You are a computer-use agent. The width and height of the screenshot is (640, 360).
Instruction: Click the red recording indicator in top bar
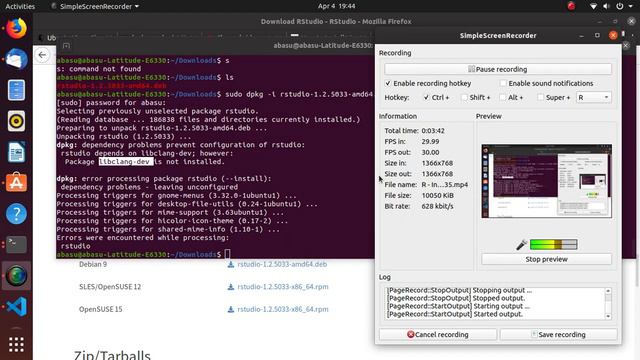pyautogui.click(x=571, y=6)
